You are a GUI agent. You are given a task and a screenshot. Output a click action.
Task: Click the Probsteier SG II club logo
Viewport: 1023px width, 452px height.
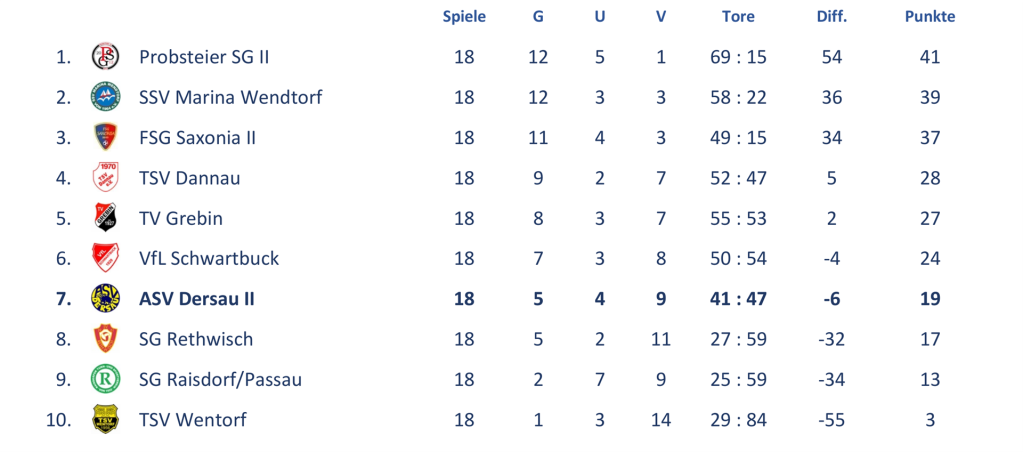(105, 57)
